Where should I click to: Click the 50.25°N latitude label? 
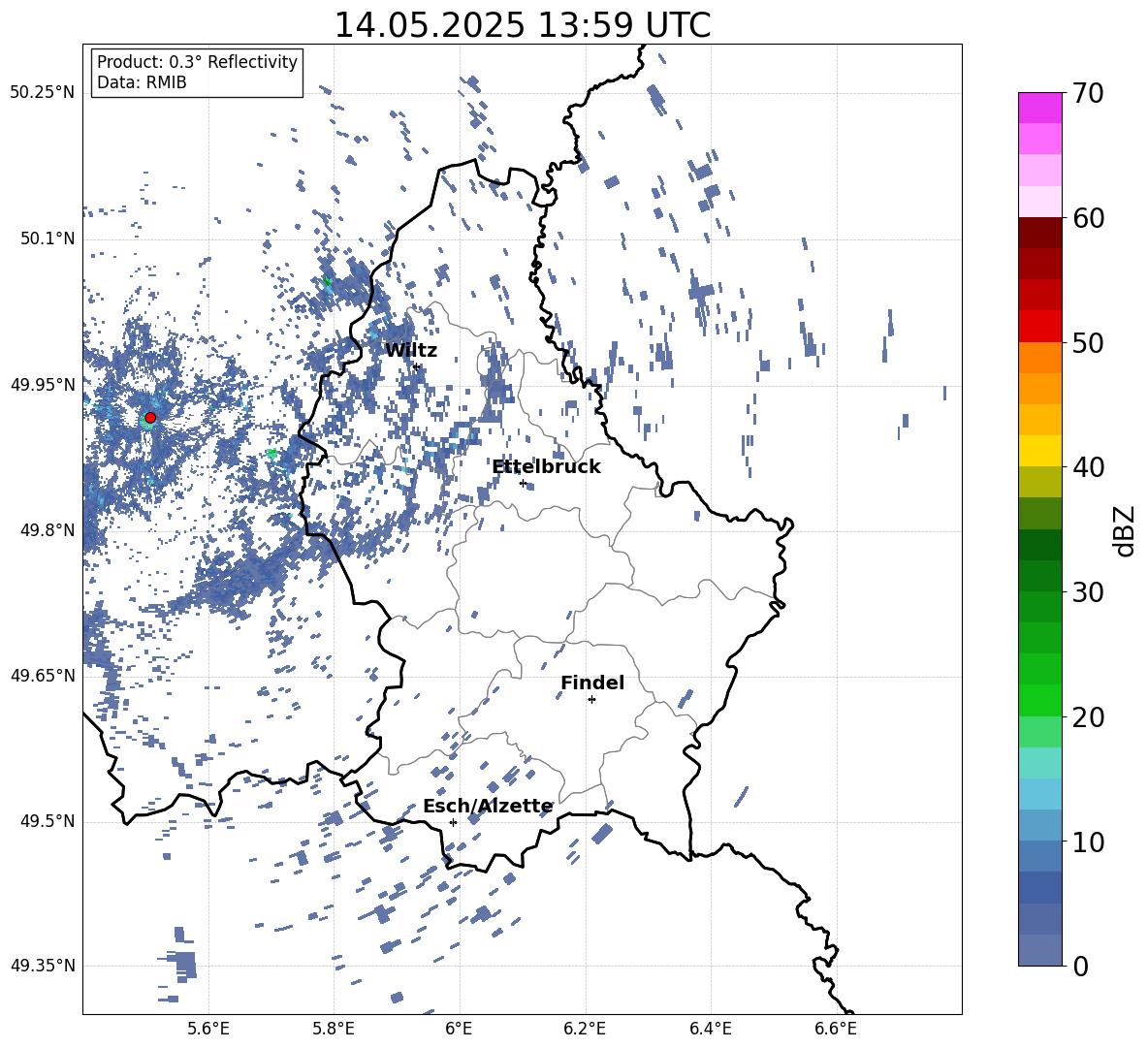43,92
